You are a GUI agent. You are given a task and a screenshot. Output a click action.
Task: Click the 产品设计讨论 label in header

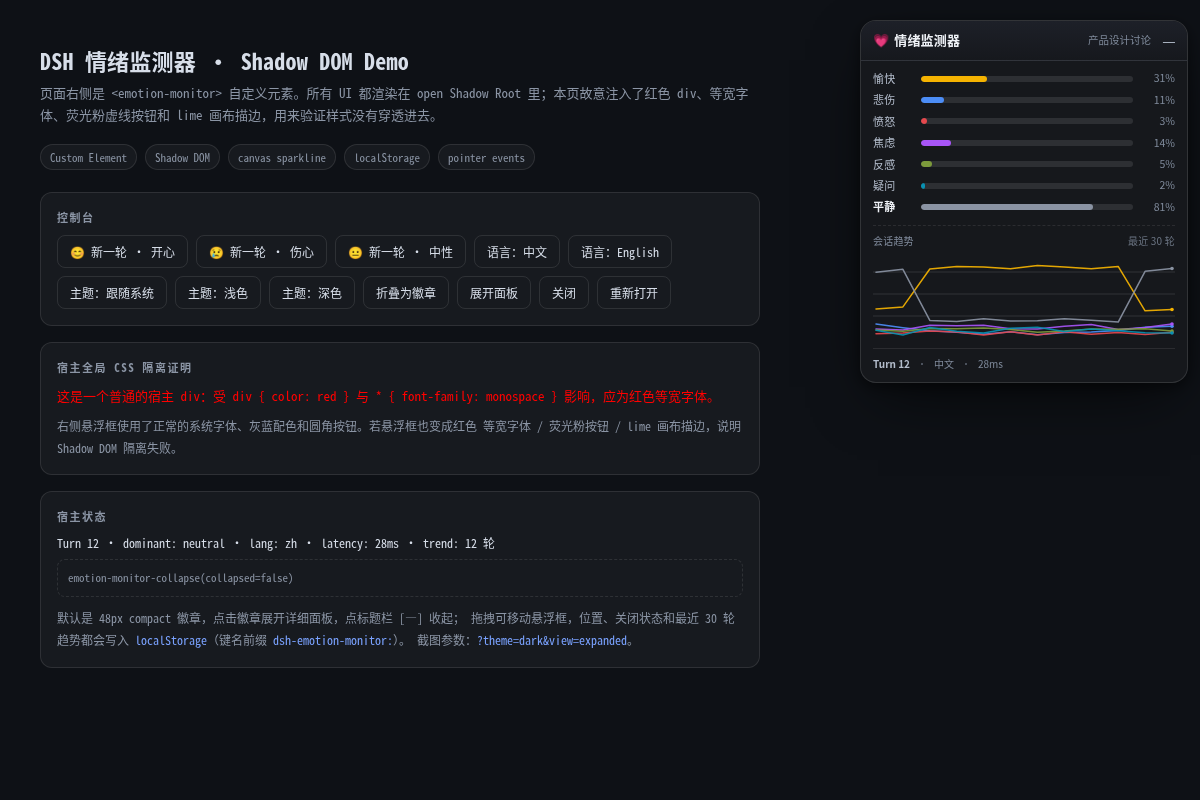pyautogui.click(x=1119, y=41)
